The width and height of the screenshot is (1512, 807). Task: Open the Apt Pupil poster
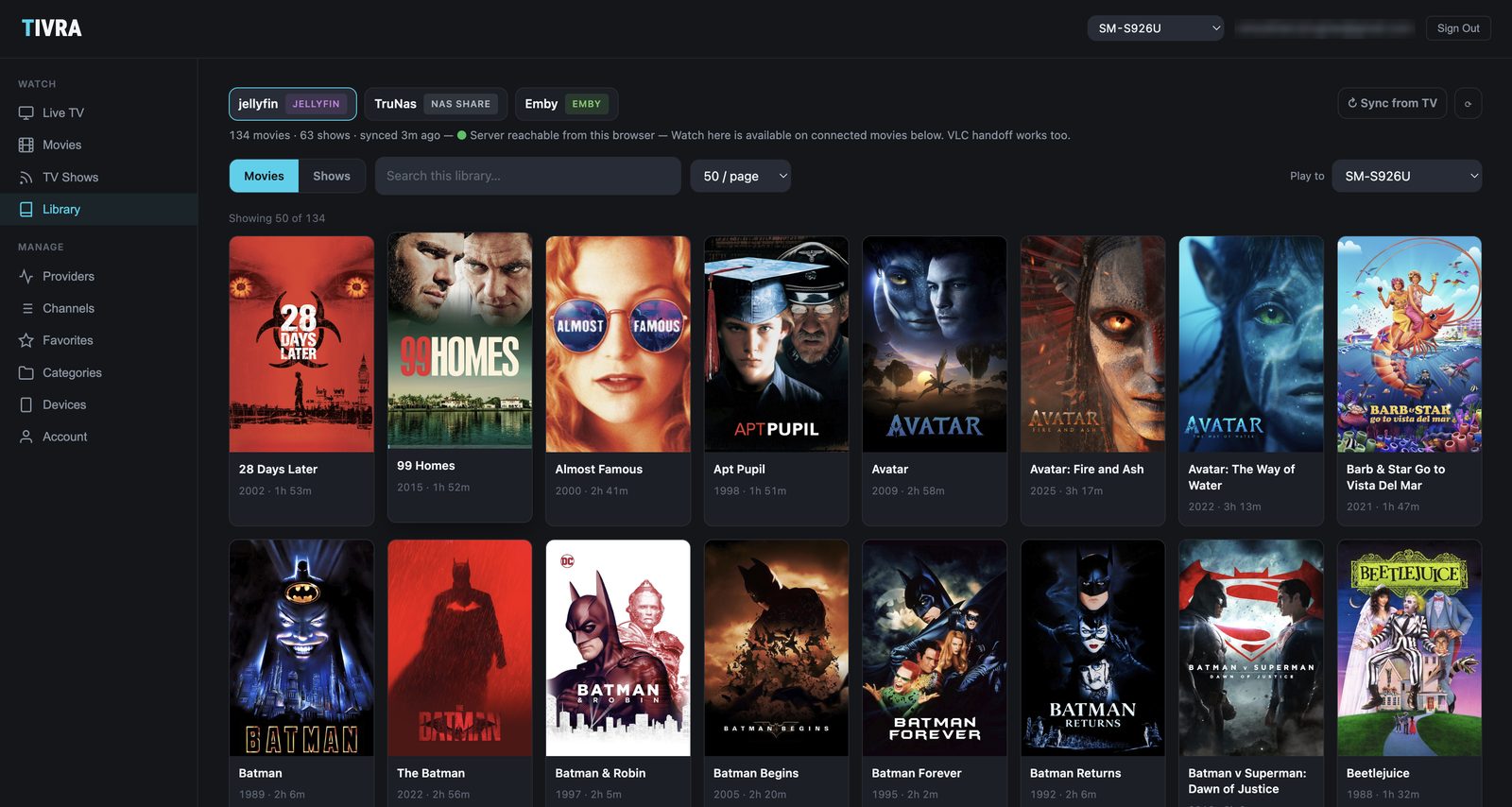[777, 344]
